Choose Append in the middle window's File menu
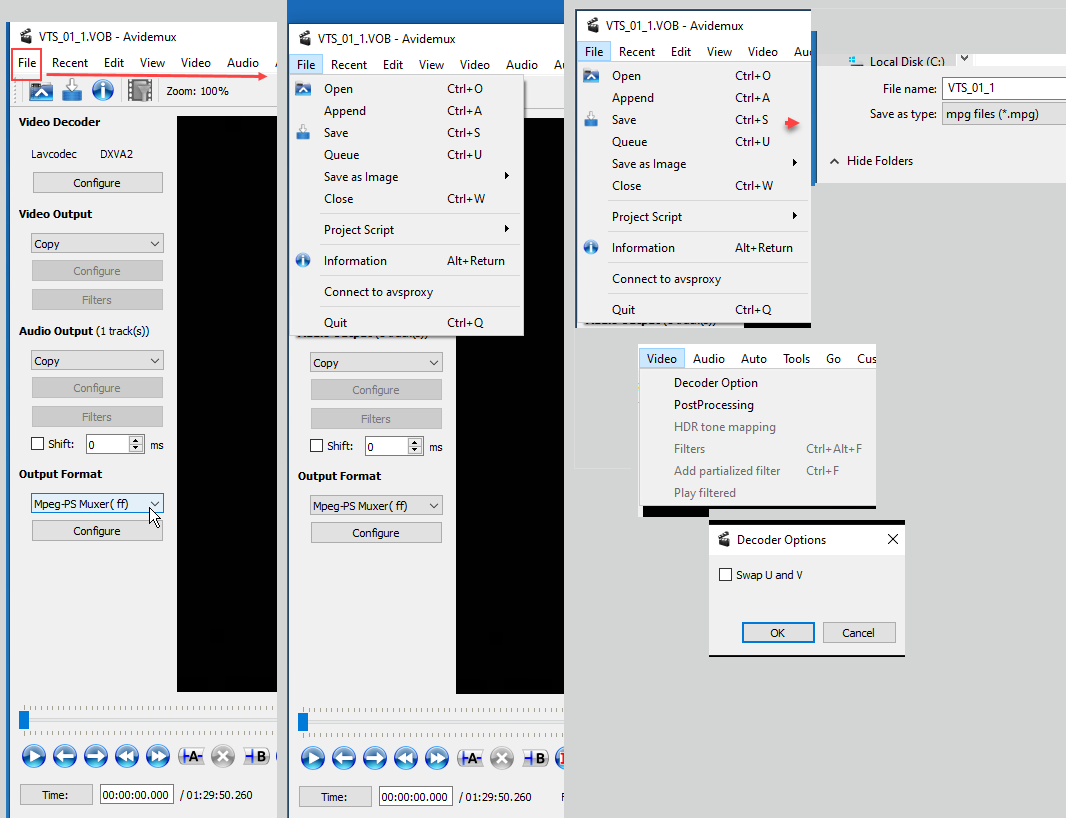This screenshot has width=1066, height=818. click(x=407, y=111)
